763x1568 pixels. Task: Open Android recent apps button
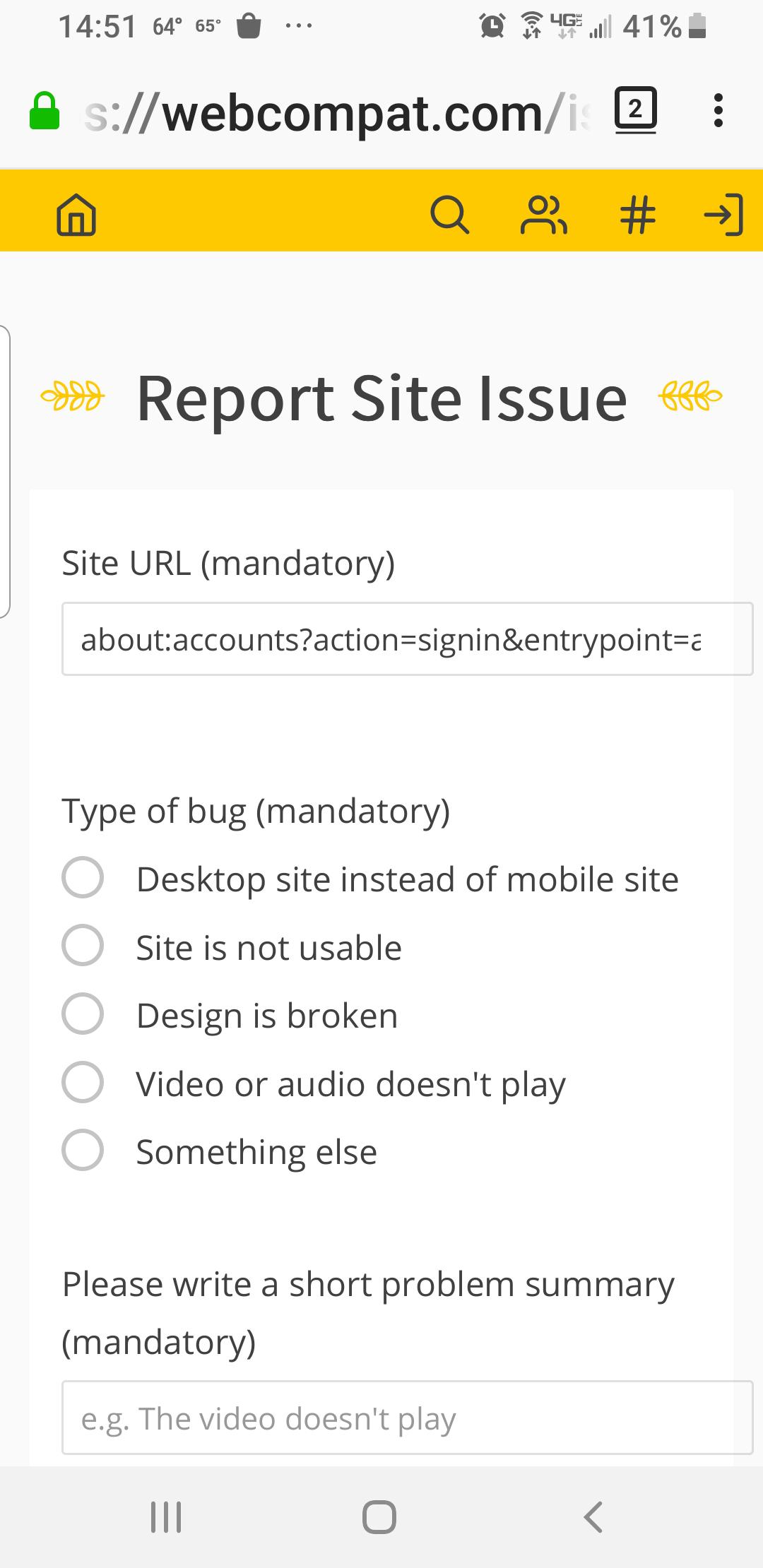click(x=167, y=1516)
